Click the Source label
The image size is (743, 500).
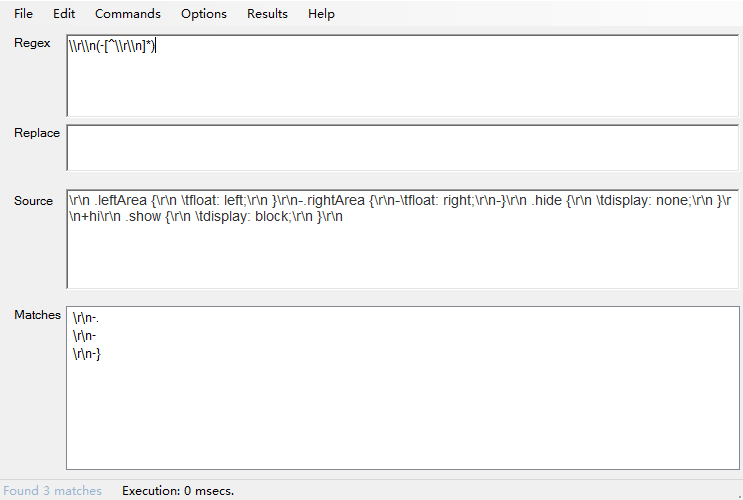tap(33, 201)
